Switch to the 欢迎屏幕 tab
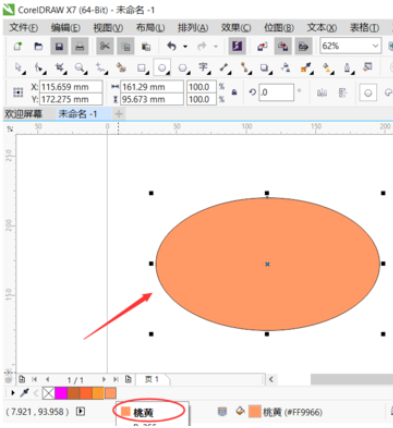Screen dimensions: 393x428 (23, 114)
